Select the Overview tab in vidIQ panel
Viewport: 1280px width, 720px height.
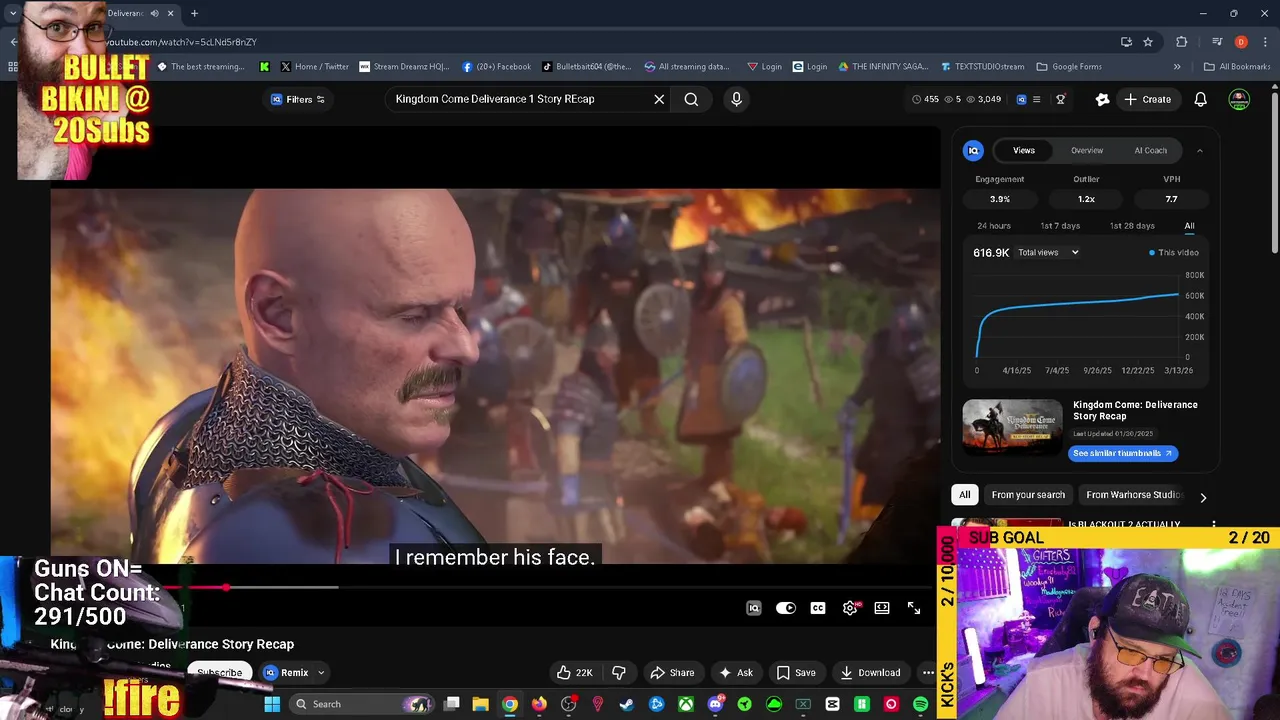pos(1087,150)
